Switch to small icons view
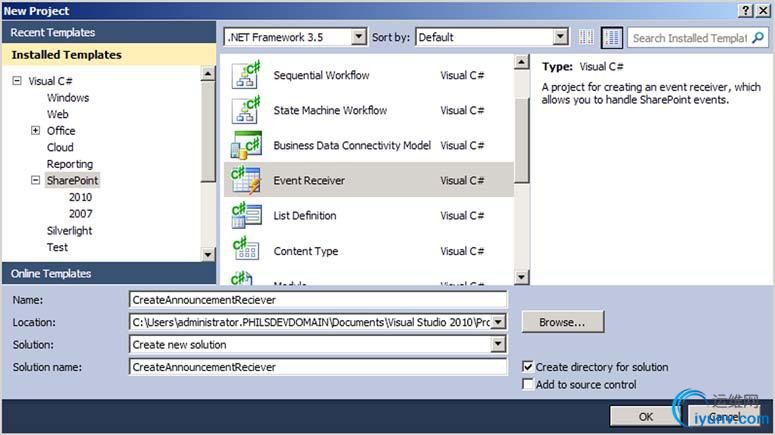The image size is (775, 435). point(586,38)
